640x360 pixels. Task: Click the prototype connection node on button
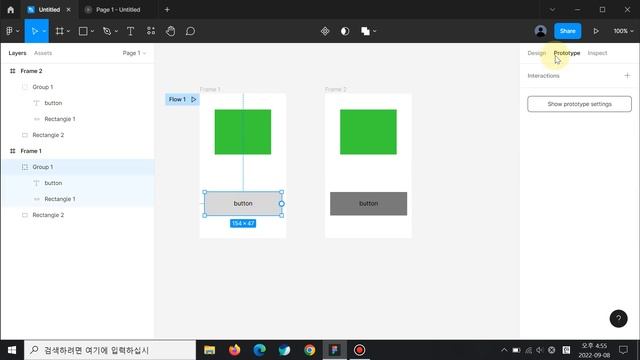tap(282, 204)
